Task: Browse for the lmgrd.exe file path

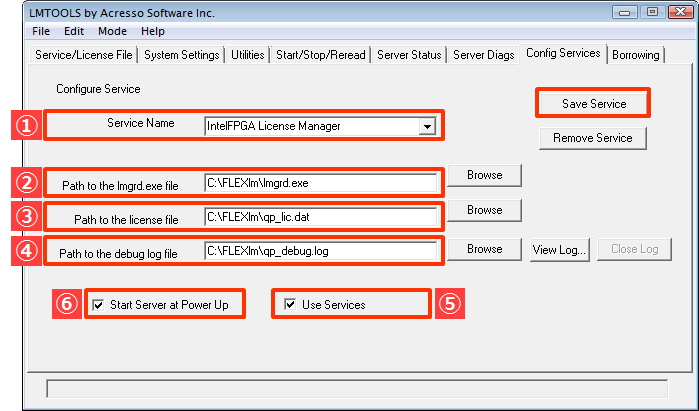Action: pyautogui.click(x=485, y=175)
